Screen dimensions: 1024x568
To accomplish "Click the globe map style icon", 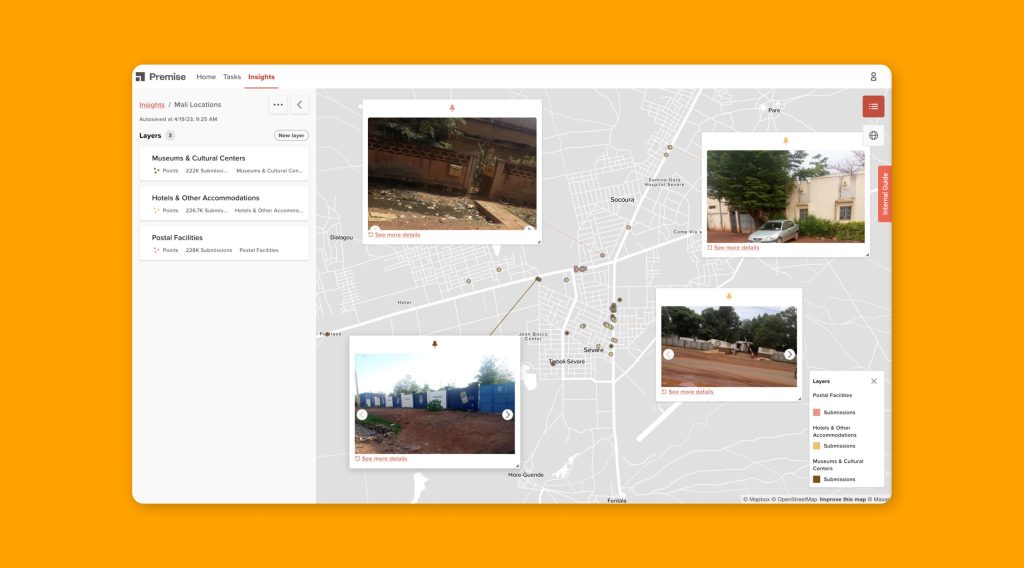I will 873,135.
